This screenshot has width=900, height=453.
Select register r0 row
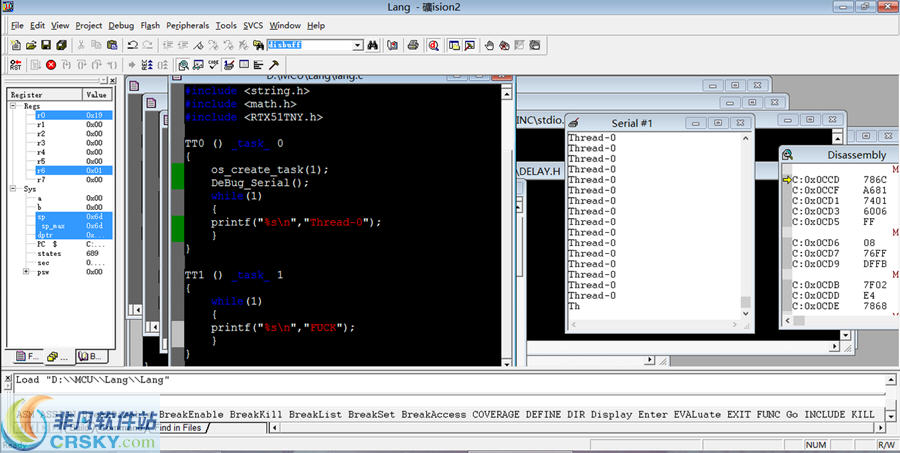73,115
